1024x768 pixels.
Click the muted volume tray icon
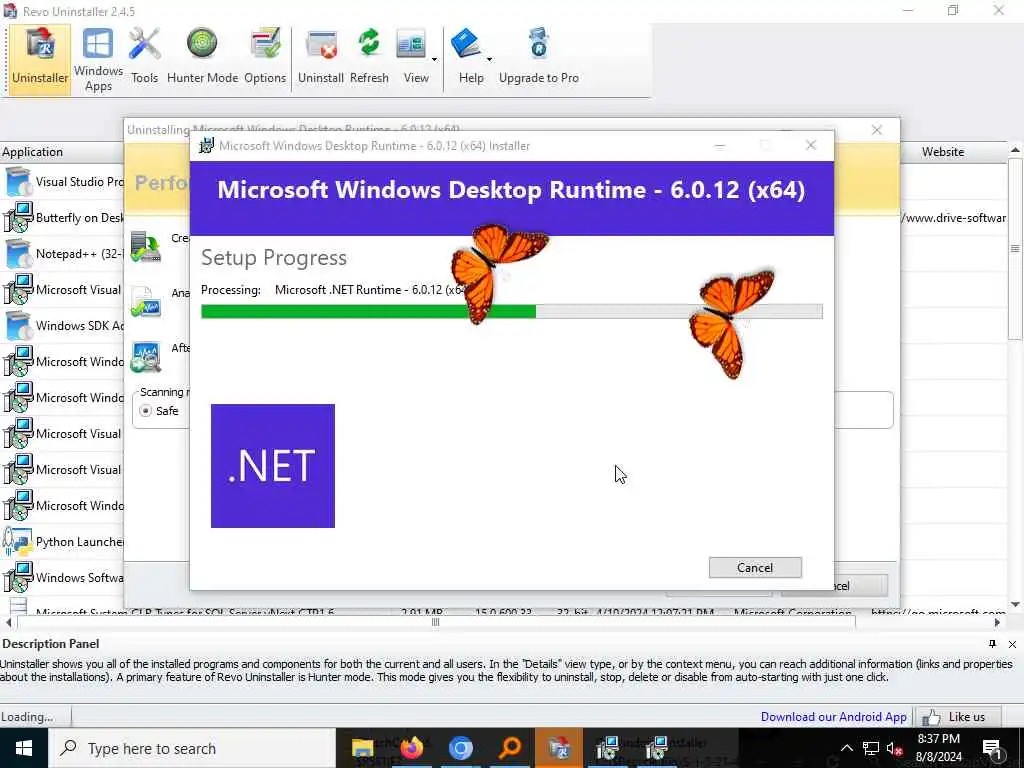(x=894, y=748)
